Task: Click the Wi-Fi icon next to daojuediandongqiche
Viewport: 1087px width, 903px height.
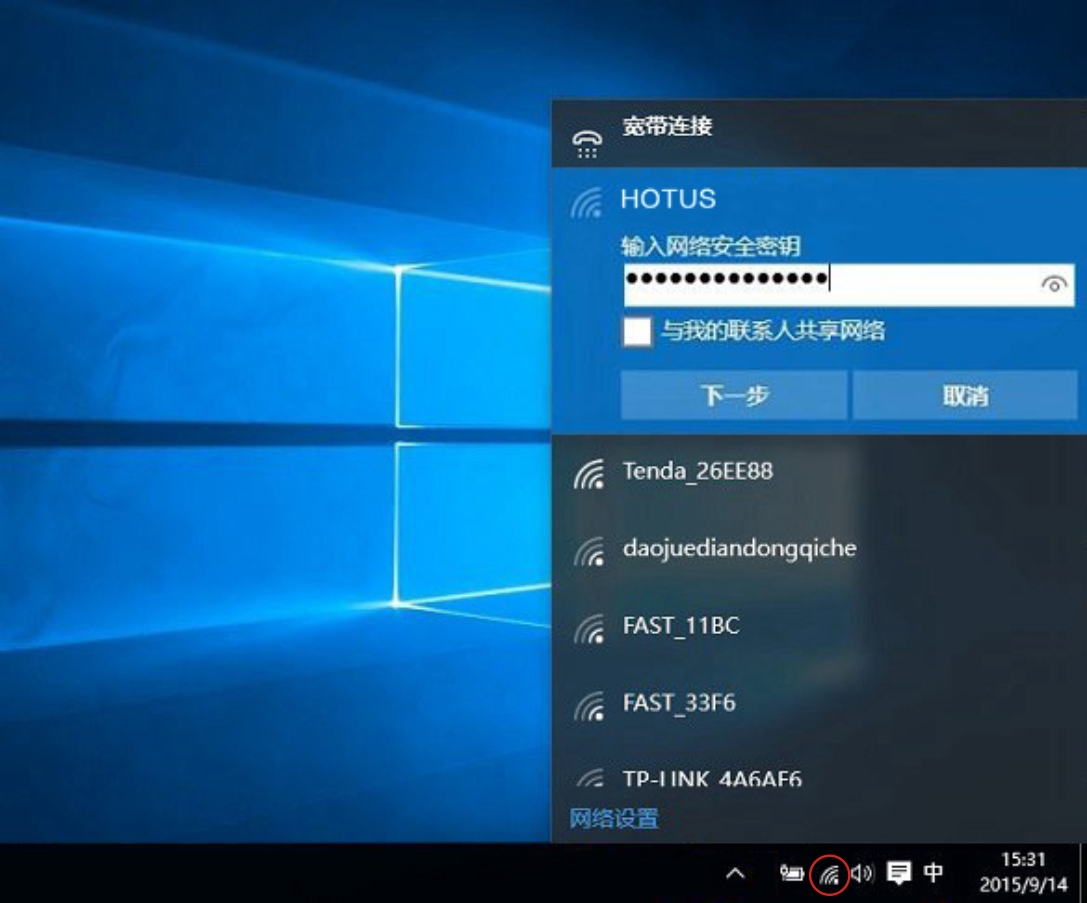Action: pyautogui.click(x=589, y=551)
